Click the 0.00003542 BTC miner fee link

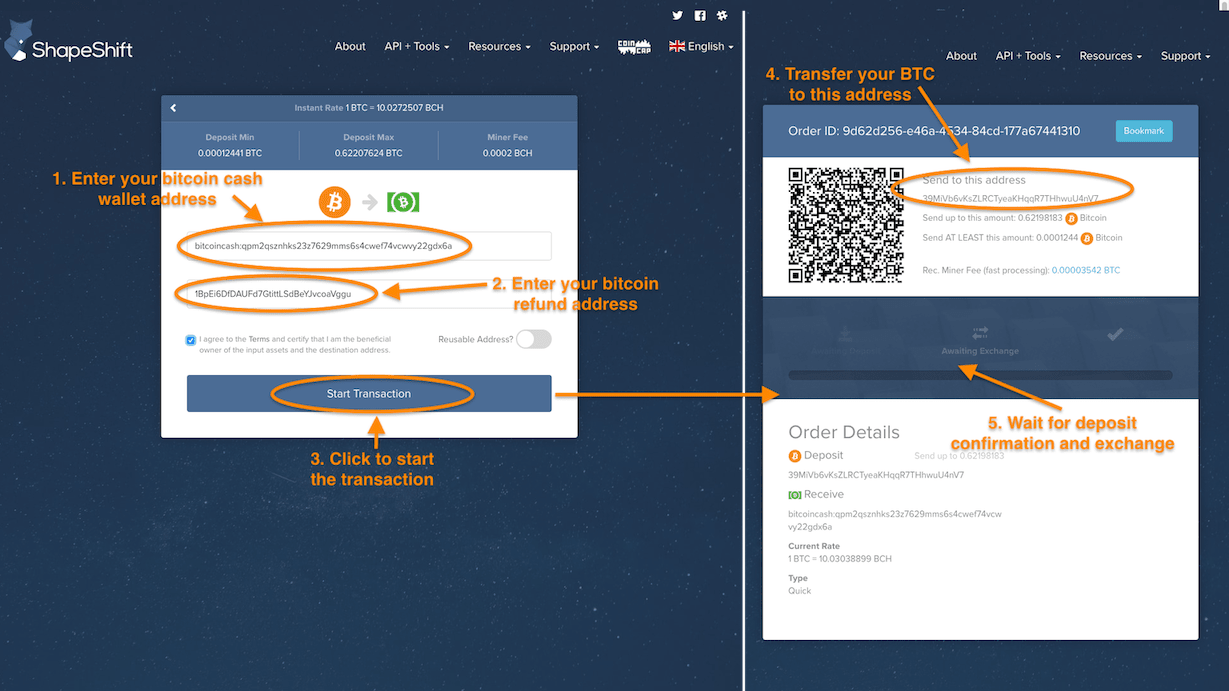click(1086, 270)
